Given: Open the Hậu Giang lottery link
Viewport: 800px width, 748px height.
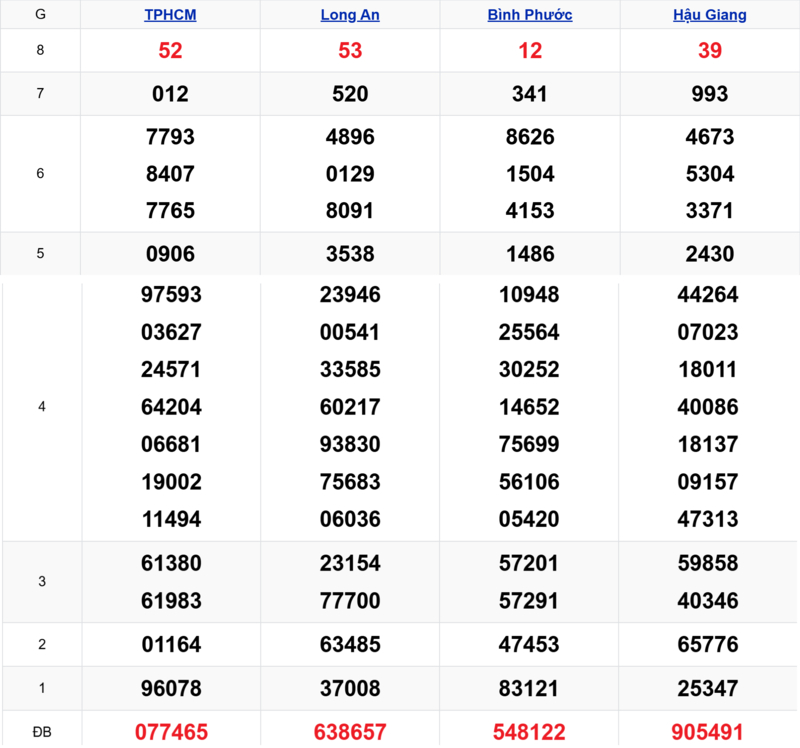Looking at the screenshot, I should pos(710,15).
